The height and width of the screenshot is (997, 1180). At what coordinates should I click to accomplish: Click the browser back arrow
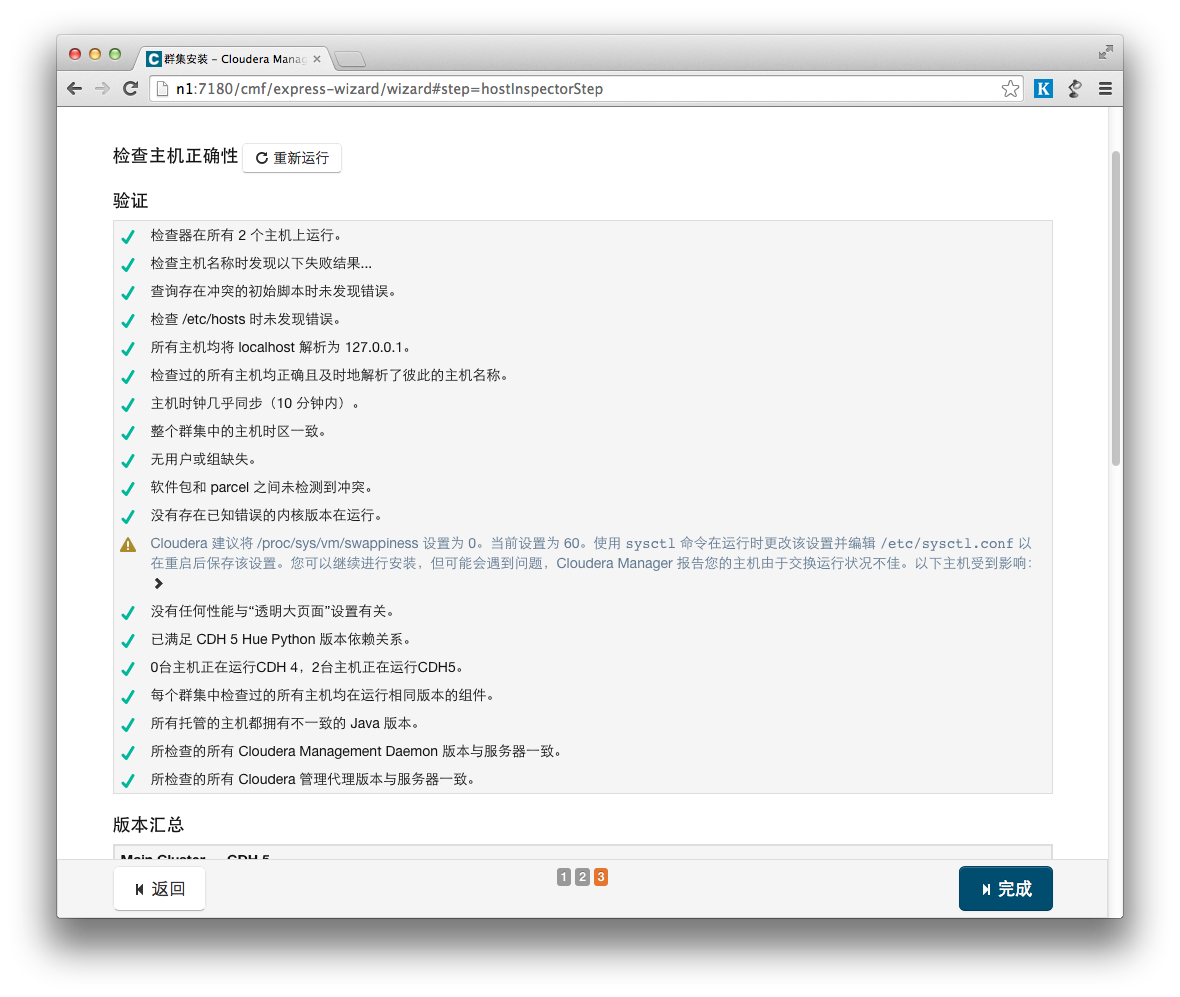[x=74, y=88]
